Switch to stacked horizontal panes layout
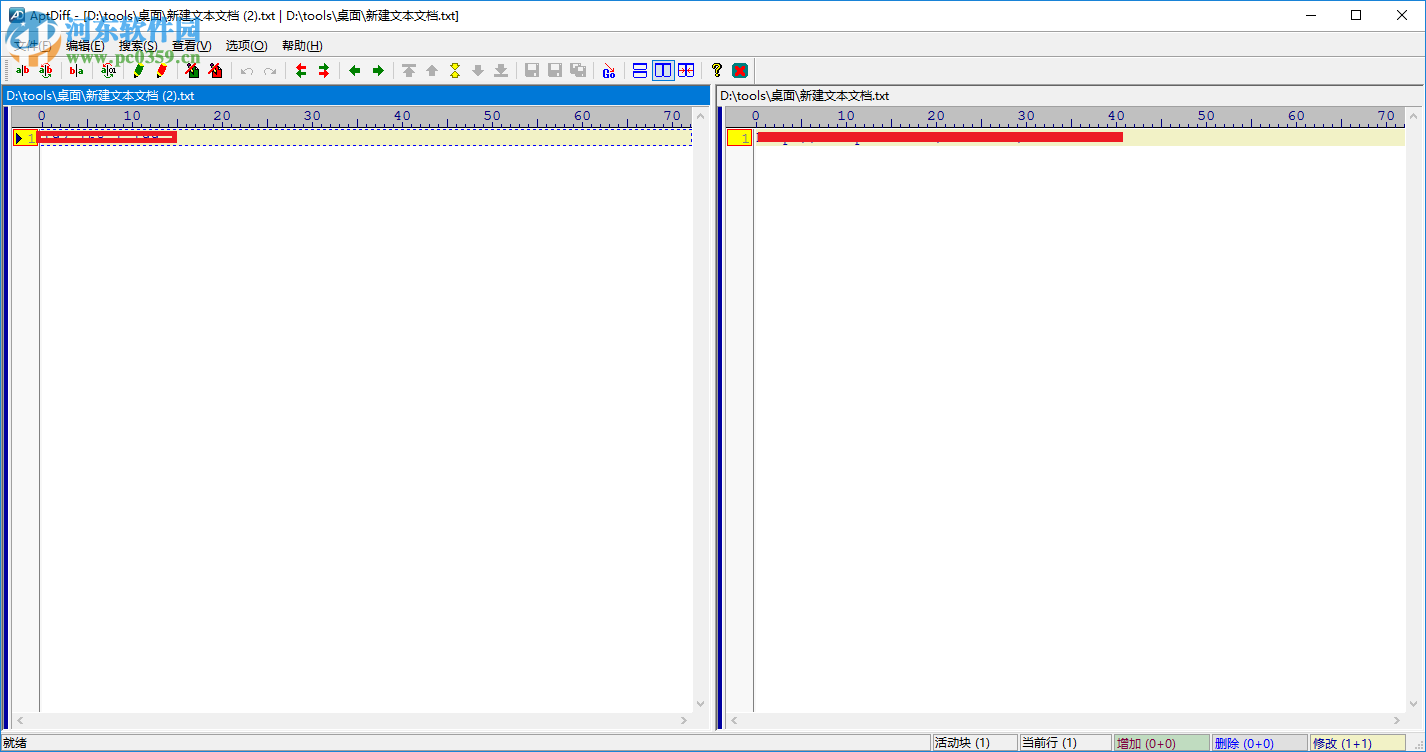 tap(640, 70)
